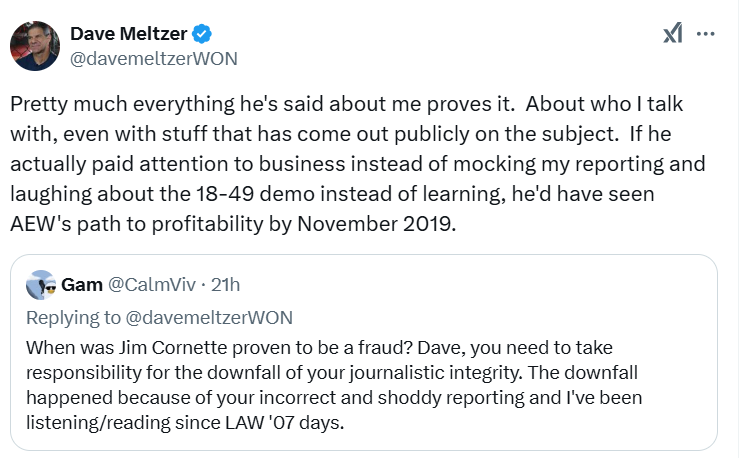The height and width of the screenshot is (458, 740).
Task: Click the @davemeltzerWON handle under the name
Action: (x=154, y=58)
